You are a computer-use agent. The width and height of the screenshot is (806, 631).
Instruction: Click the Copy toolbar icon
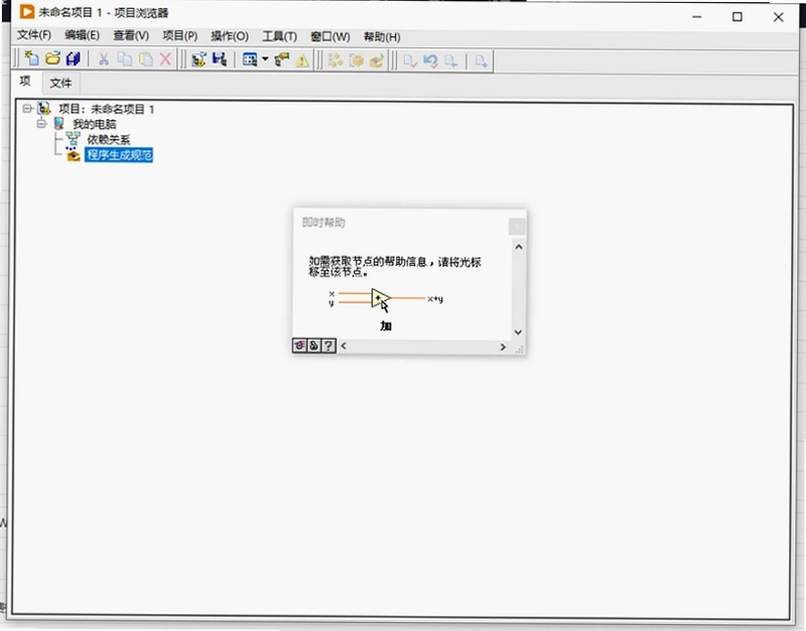(x=124, y=60)
